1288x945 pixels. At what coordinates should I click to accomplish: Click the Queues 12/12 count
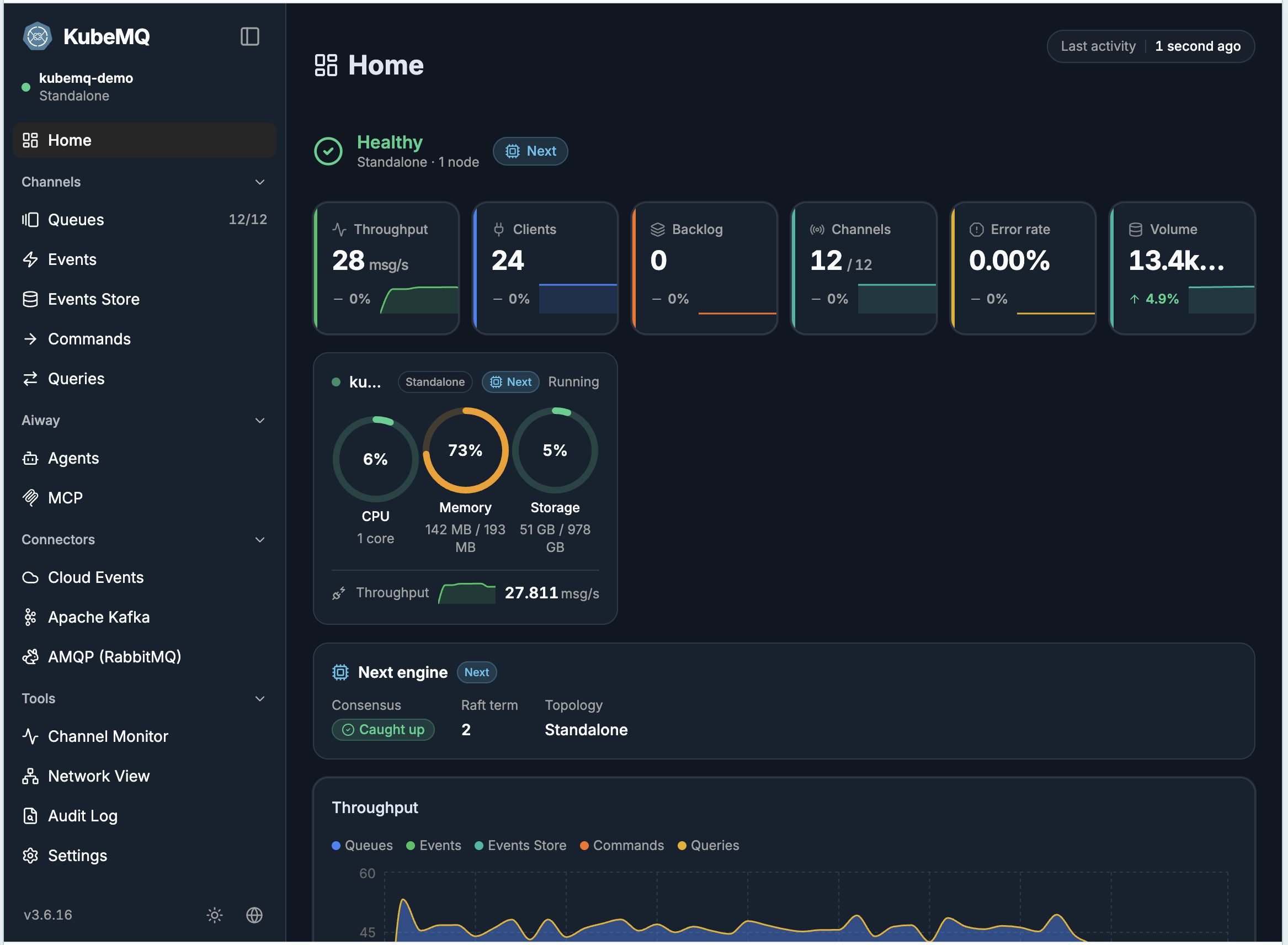248,220
